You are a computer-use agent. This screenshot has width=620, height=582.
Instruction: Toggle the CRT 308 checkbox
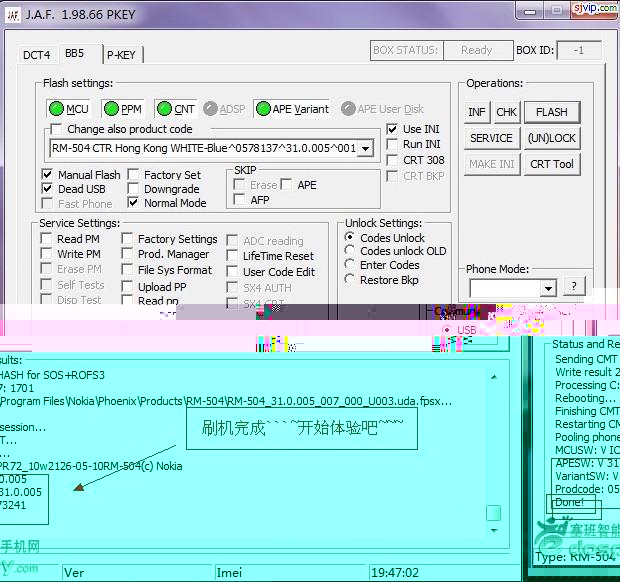click(392, 160)
